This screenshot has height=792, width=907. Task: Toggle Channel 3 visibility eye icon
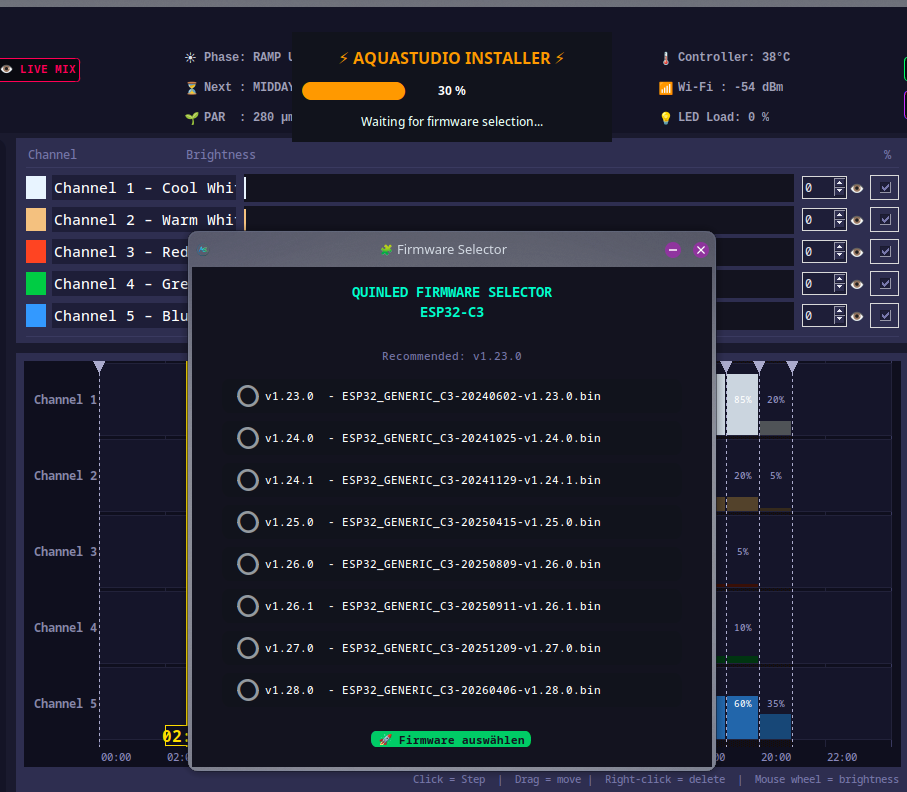click(x=857, y=252)
